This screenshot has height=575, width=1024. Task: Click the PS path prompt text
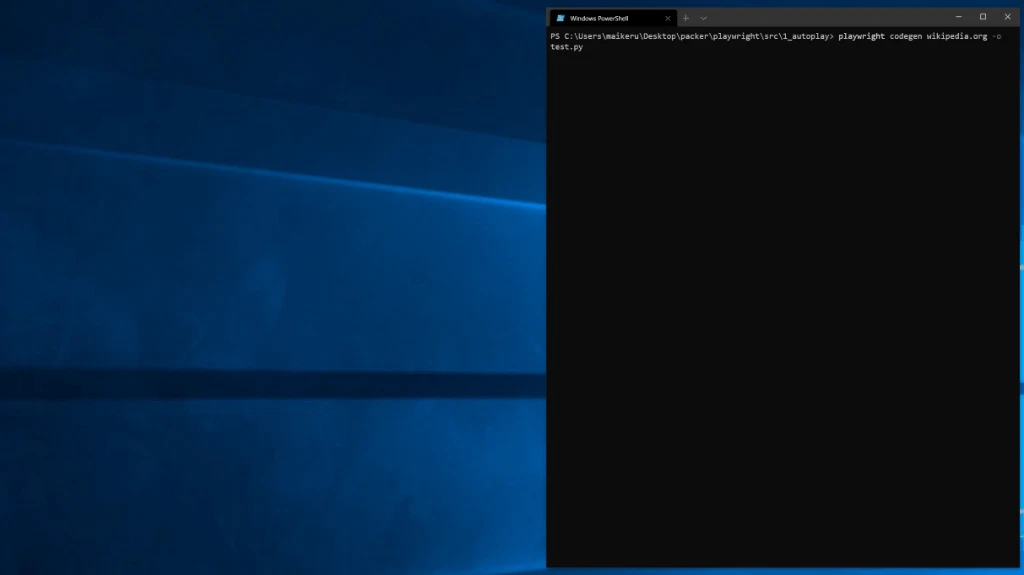692,36
